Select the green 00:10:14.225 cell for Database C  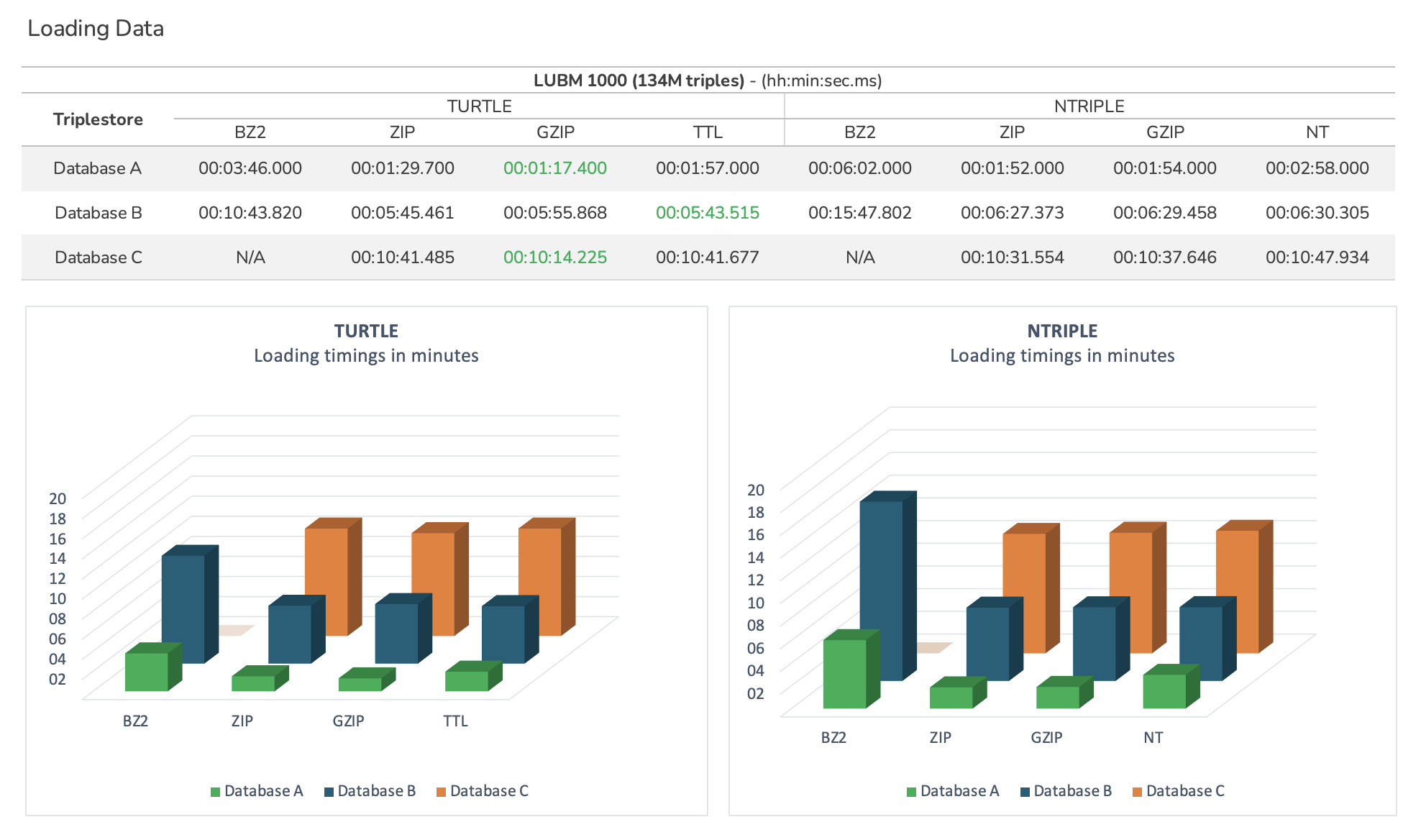(554, 257)
